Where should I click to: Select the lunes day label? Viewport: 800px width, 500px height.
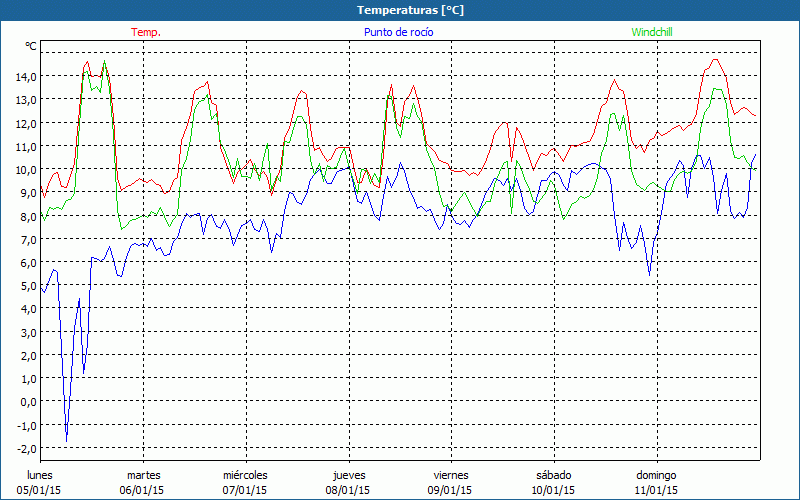coord(40,475)
